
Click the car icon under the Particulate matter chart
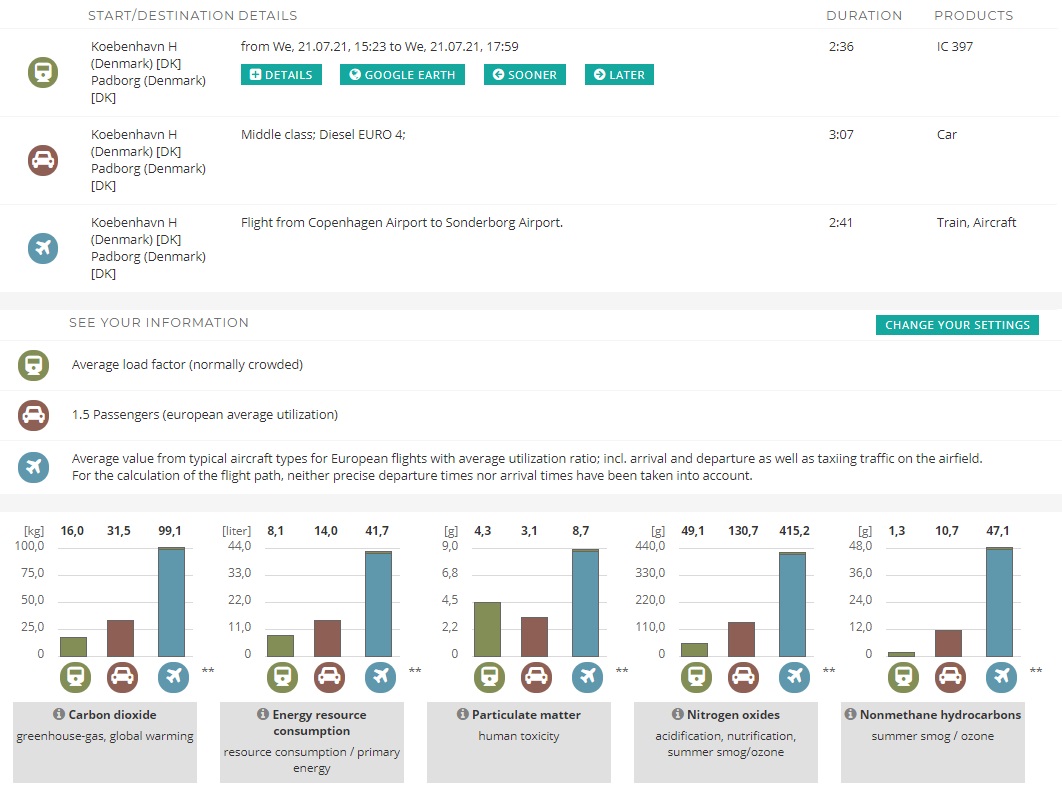(536, 677)
